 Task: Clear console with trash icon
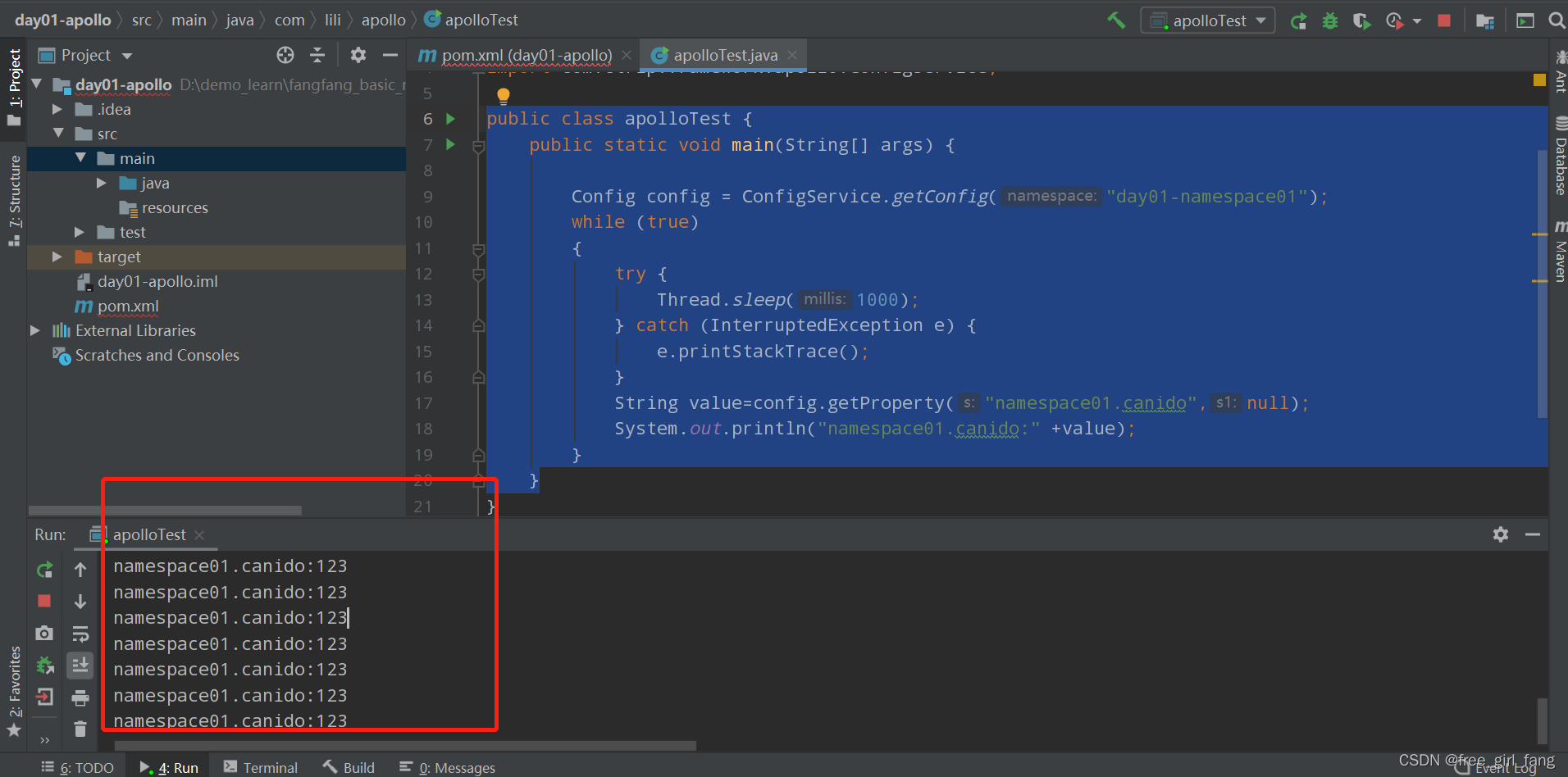click(x=80, y=729)
